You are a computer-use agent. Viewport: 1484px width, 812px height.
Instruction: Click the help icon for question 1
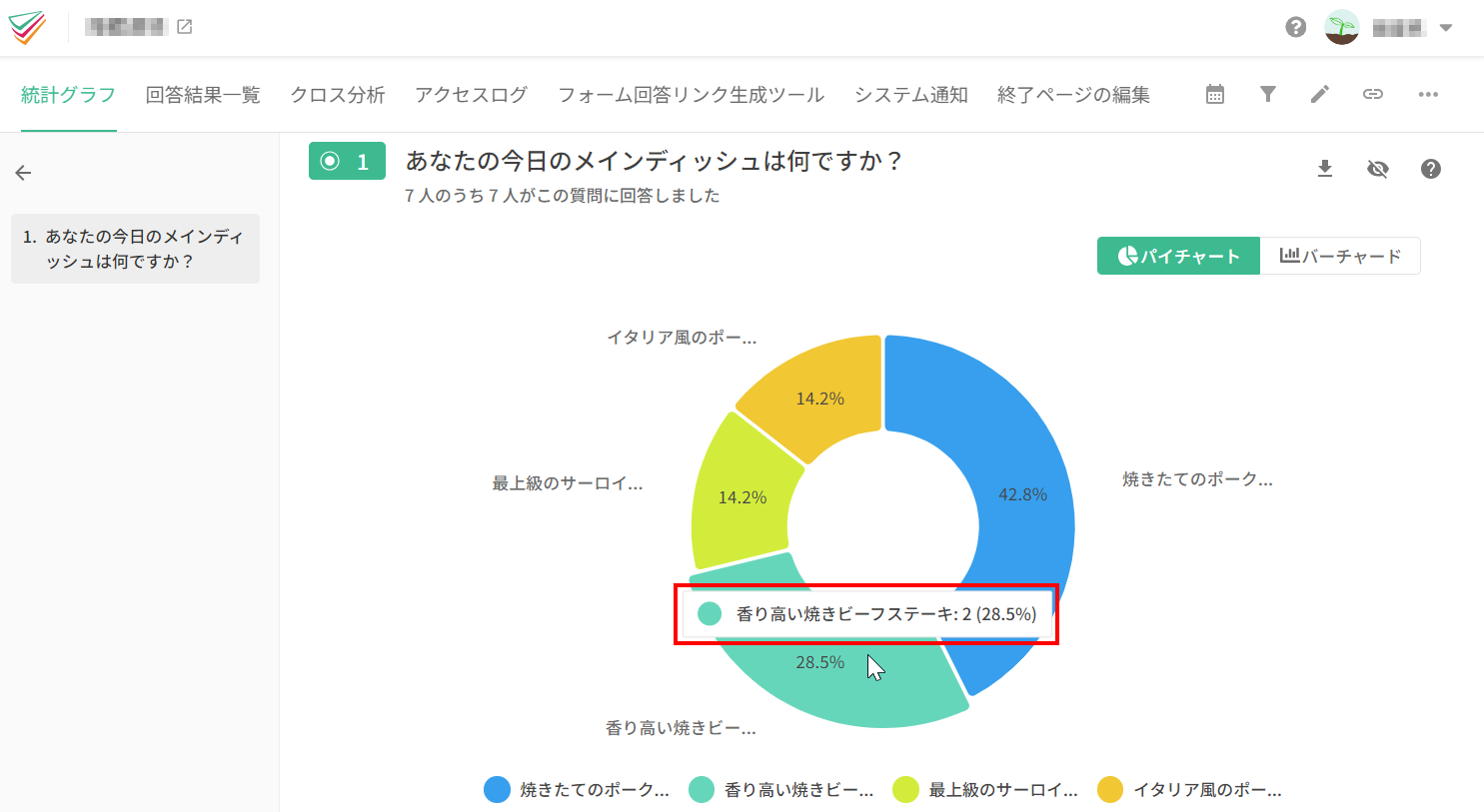[1431, 169]
